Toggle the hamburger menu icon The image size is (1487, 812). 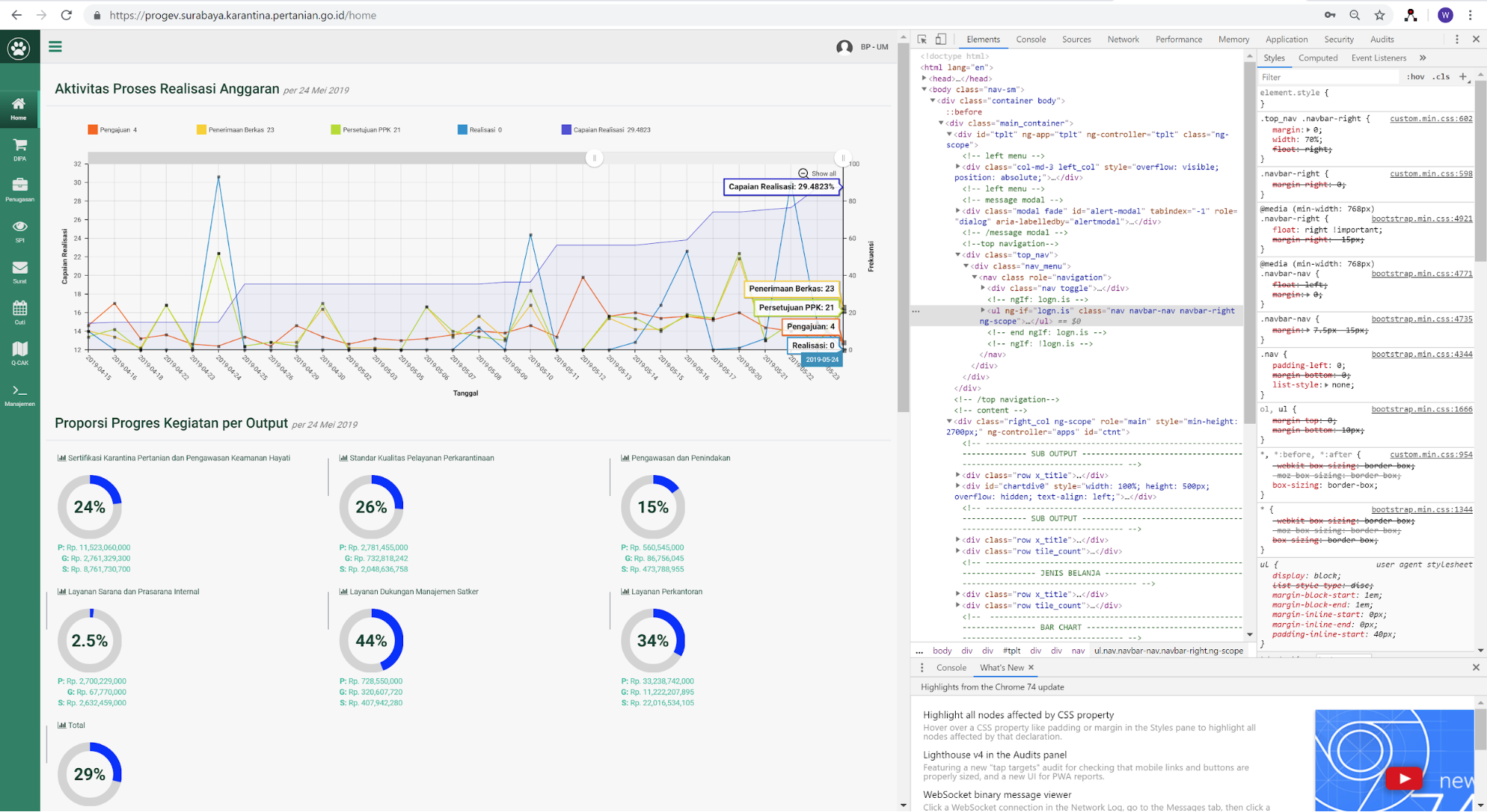point(55,47)
